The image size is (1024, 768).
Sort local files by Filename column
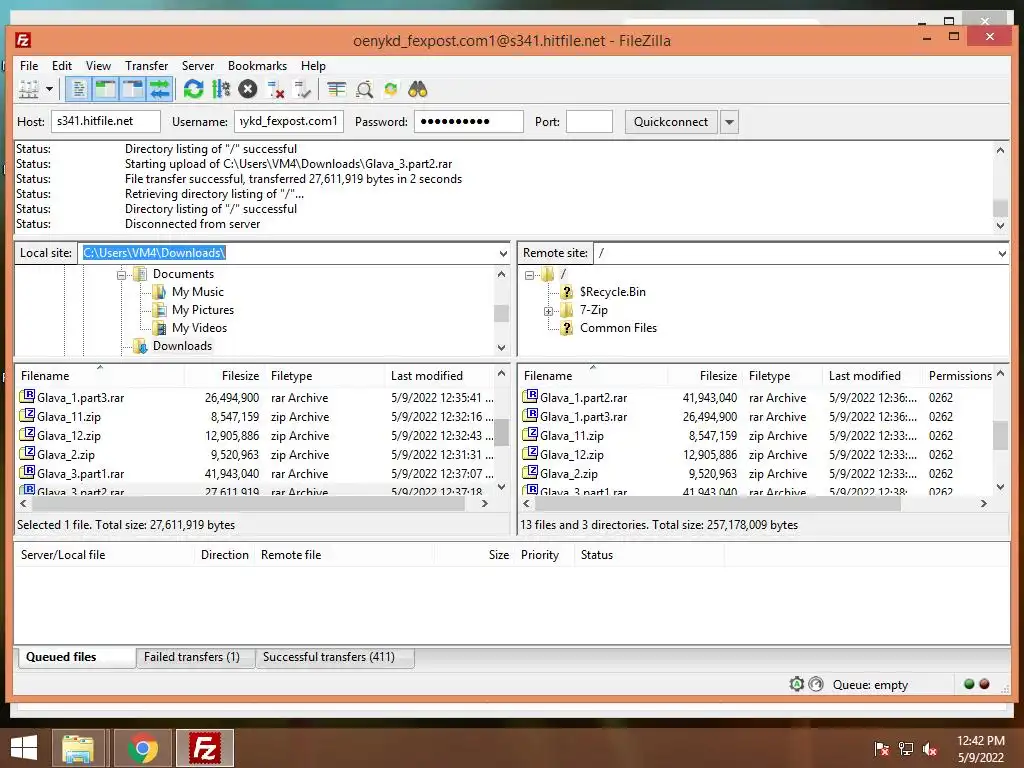click(x=99, y=376)
